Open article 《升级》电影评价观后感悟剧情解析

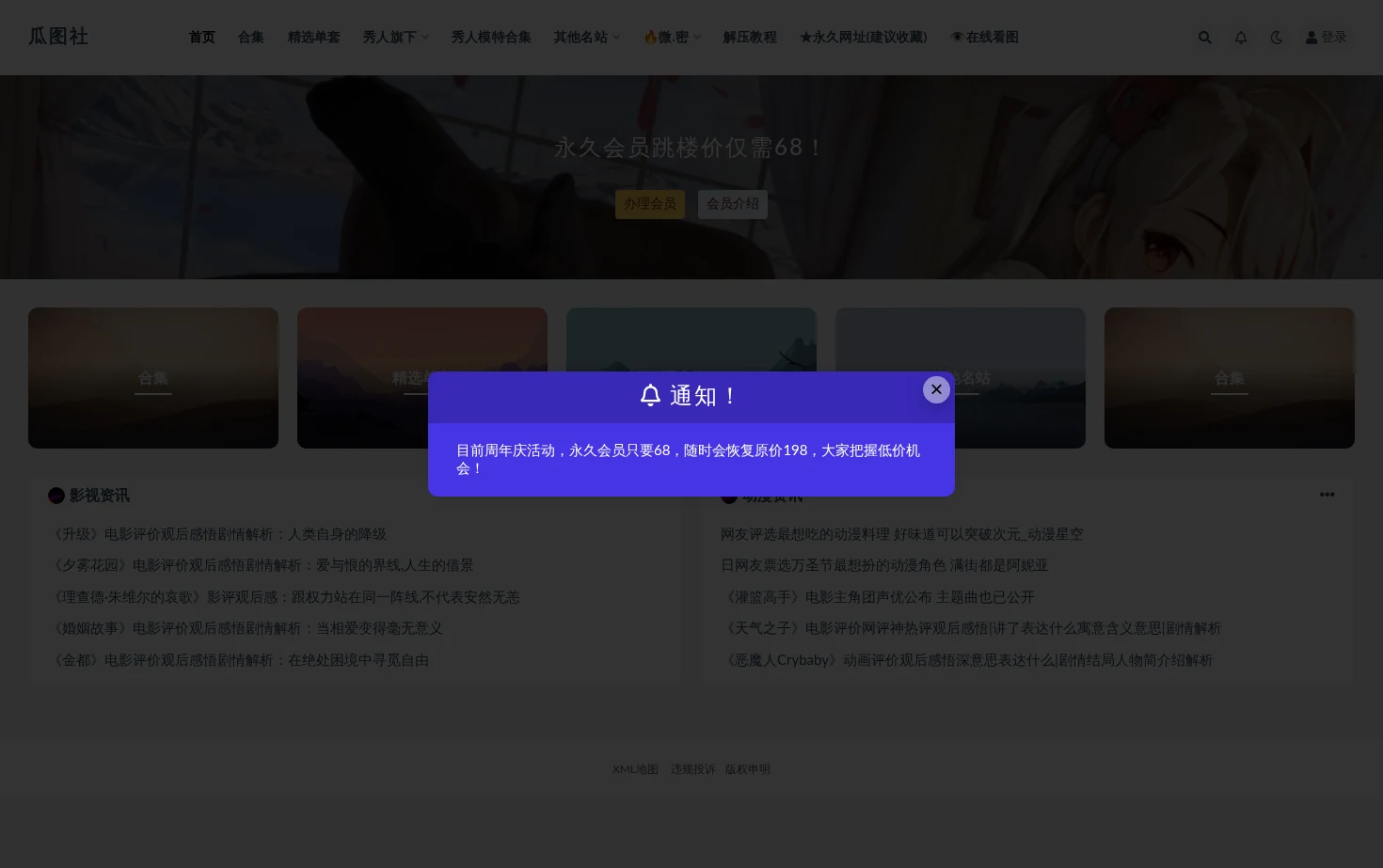(217, 534)
